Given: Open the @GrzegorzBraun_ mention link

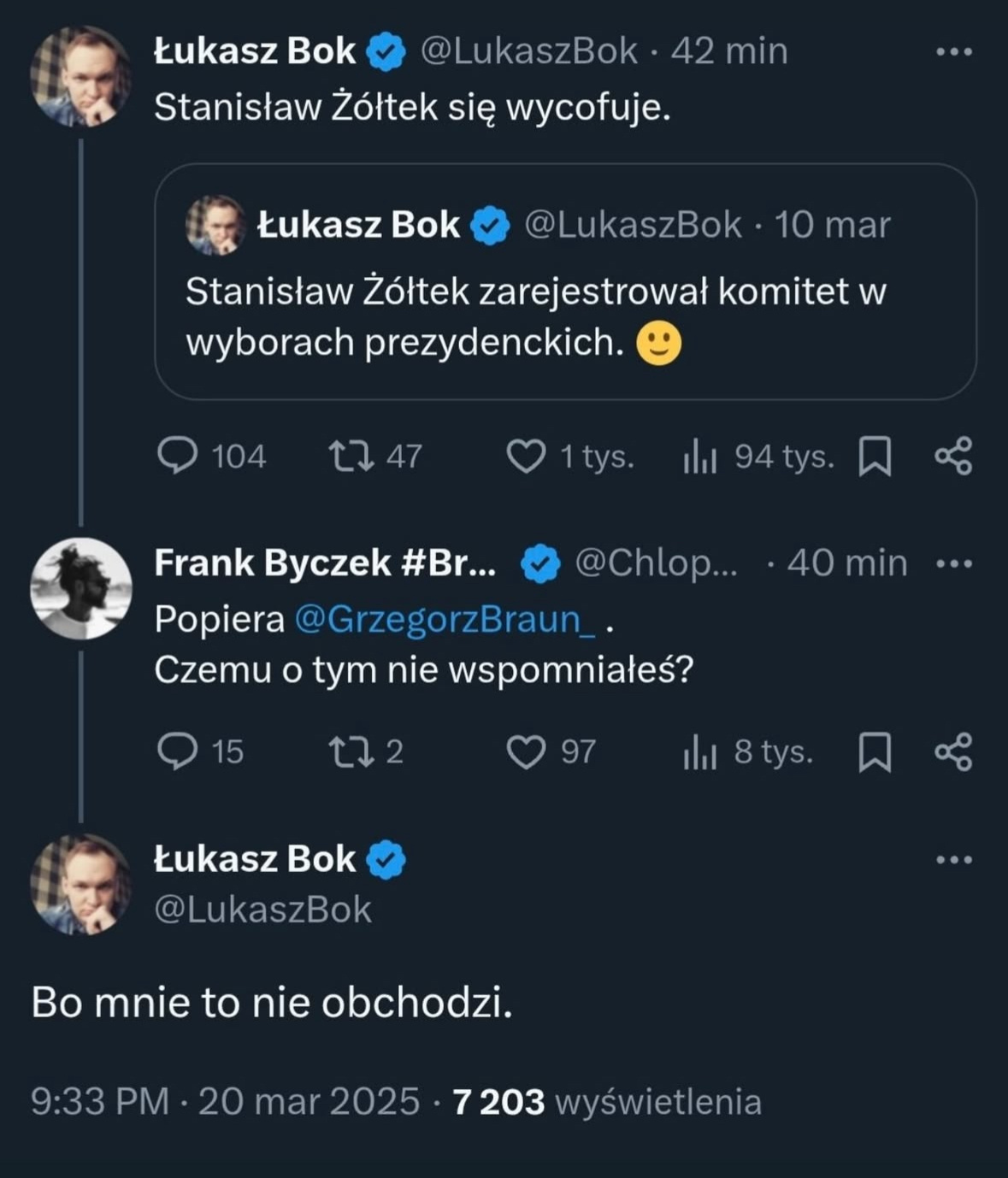Looking at the screenshot, I should coord(445,619).
